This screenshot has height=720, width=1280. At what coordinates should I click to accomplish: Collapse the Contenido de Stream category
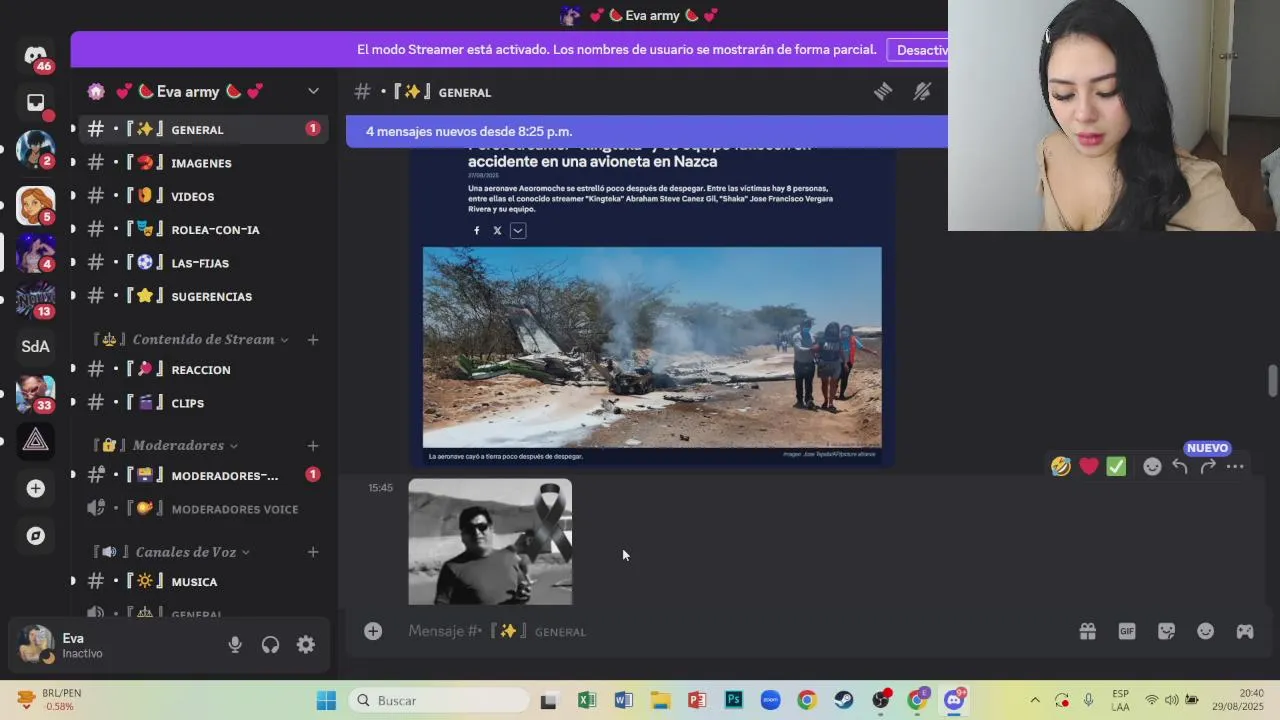(x=284, y=340)
